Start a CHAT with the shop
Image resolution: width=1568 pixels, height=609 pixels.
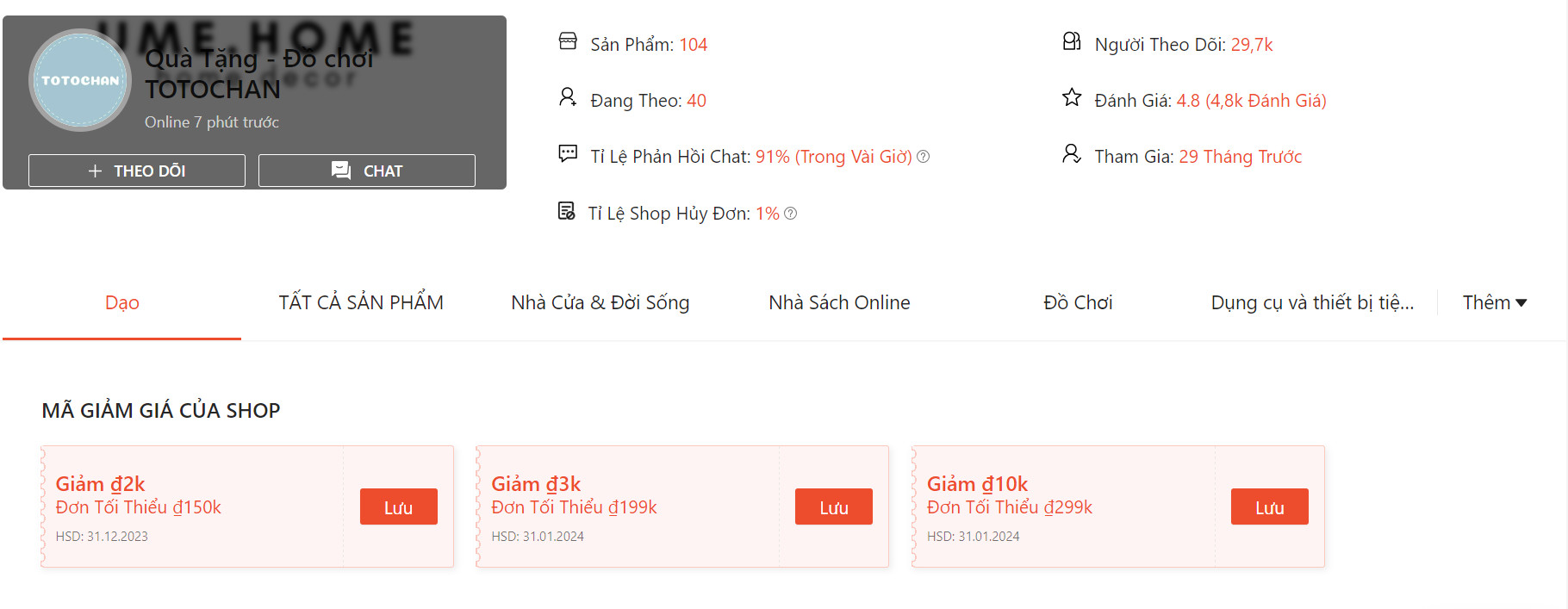coord(367,171)
